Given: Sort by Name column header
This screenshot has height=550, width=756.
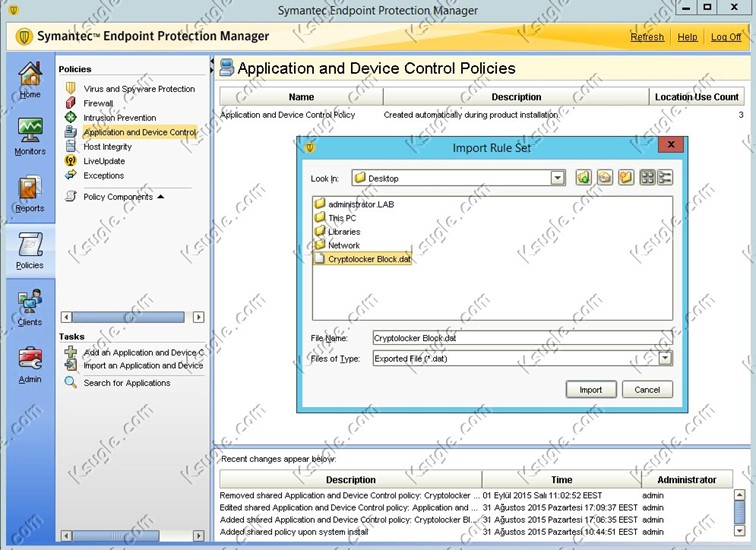Looking at the screenshot, I should (x=301, y=97).
